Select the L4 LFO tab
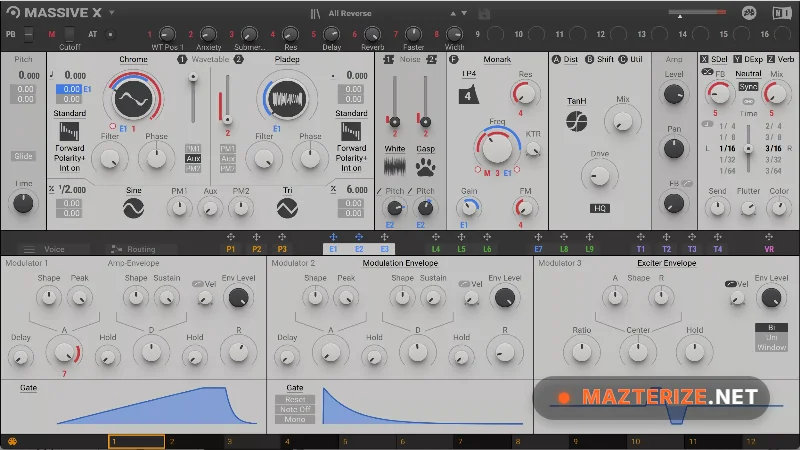This screenshot has height=450, width=800. pyautogui.click(x=436, y=249)
